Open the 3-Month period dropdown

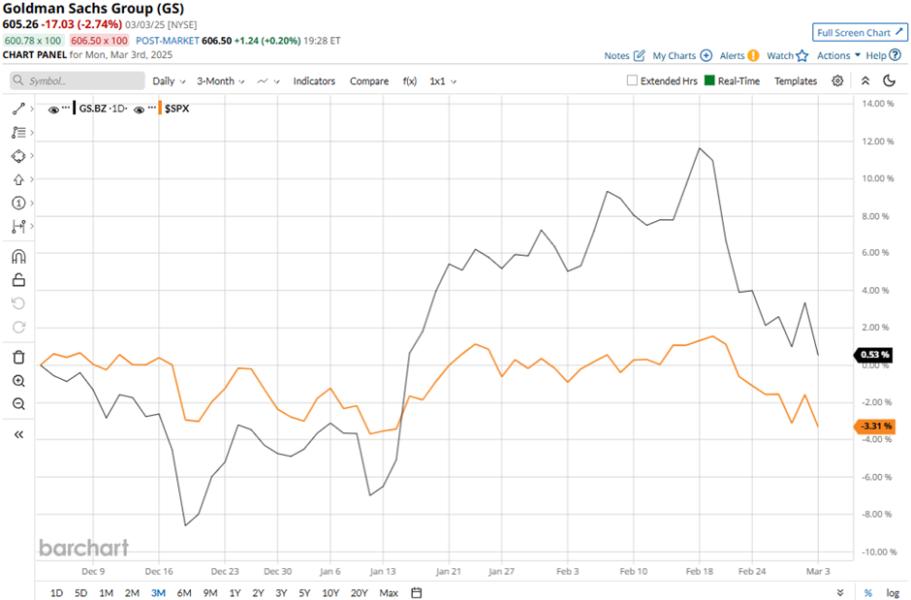click(220, 81)
